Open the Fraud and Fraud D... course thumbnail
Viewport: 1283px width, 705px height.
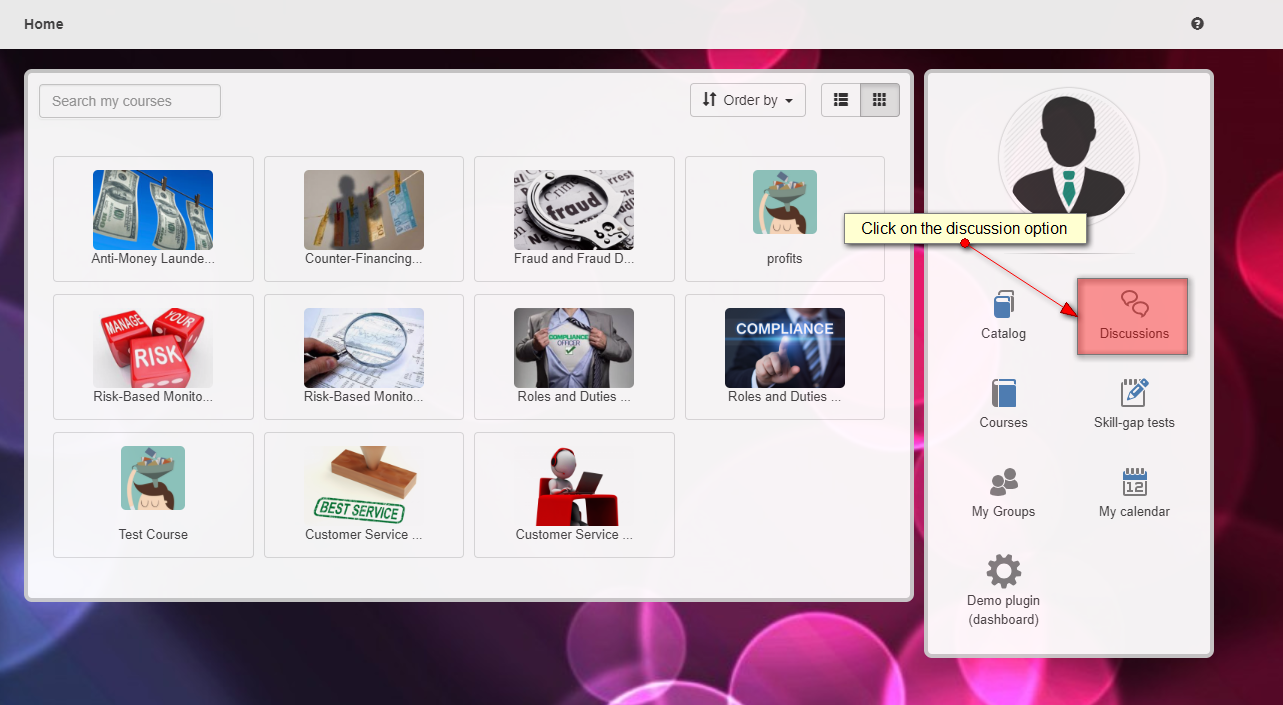tap(574, 210)
